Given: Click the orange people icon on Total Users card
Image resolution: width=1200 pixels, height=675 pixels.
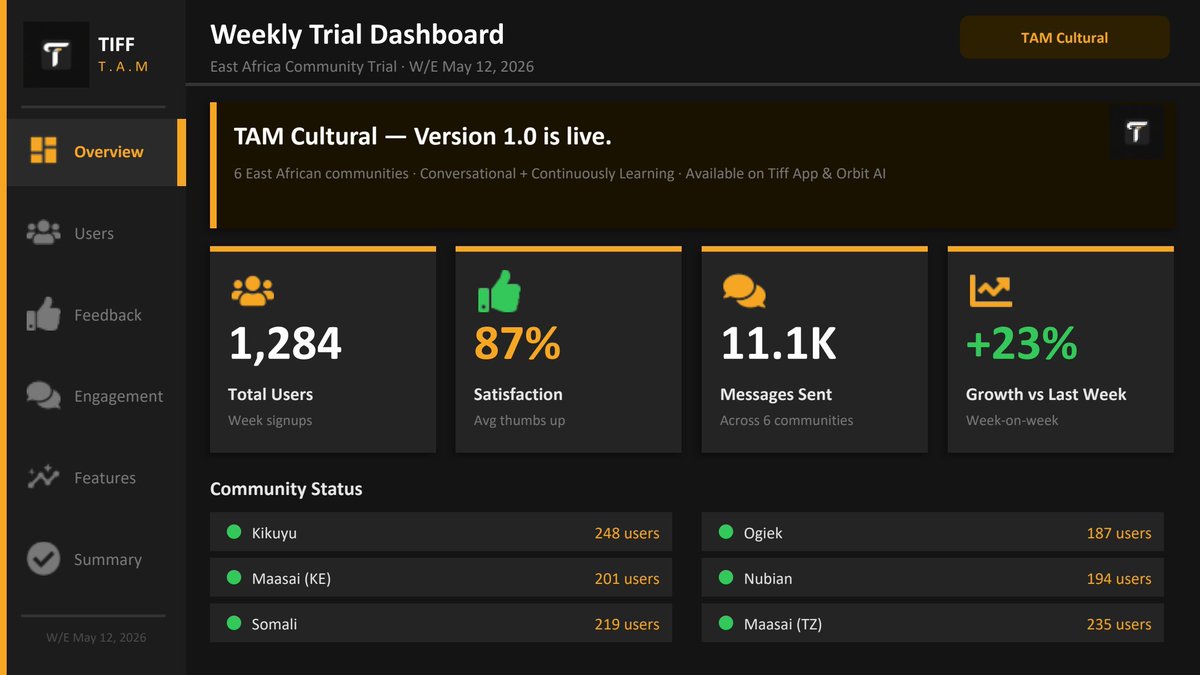Looking at the screenshot, I should tap(252, 290).
